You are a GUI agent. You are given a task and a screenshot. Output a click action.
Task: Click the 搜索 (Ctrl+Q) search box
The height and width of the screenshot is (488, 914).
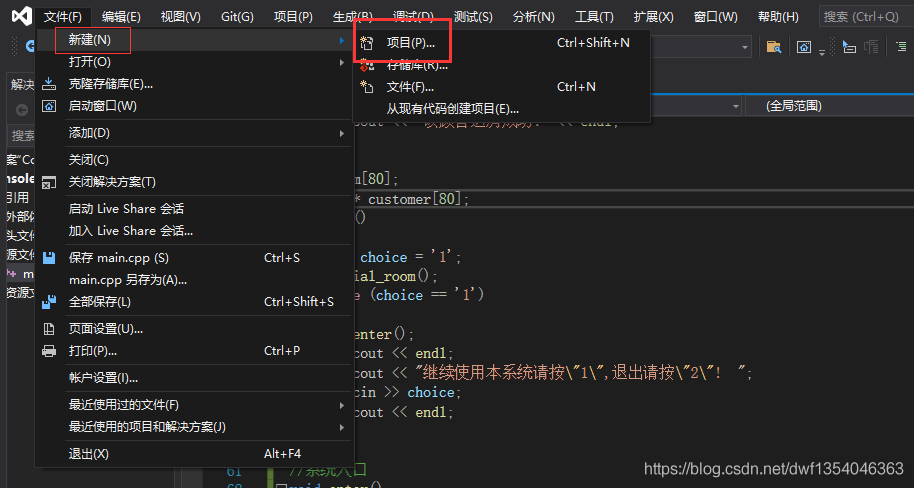[862, 16]
